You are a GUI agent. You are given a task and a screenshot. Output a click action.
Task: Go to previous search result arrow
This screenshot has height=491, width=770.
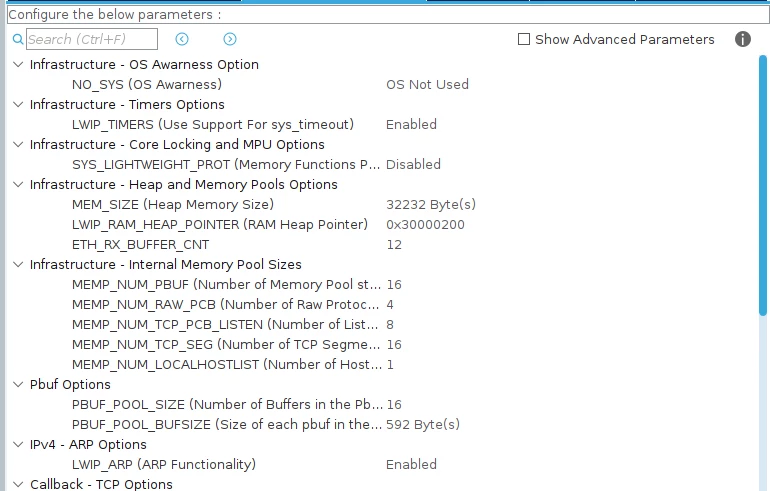(182, 39)
